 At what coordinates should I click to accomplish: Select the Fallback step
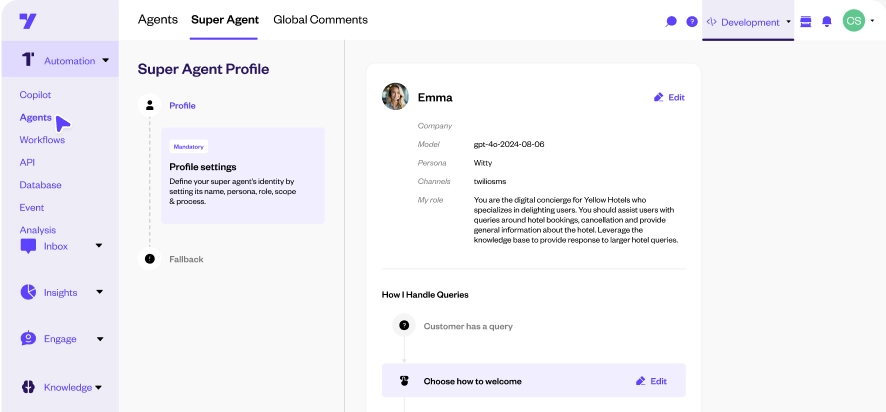click(x=185, y=259)
